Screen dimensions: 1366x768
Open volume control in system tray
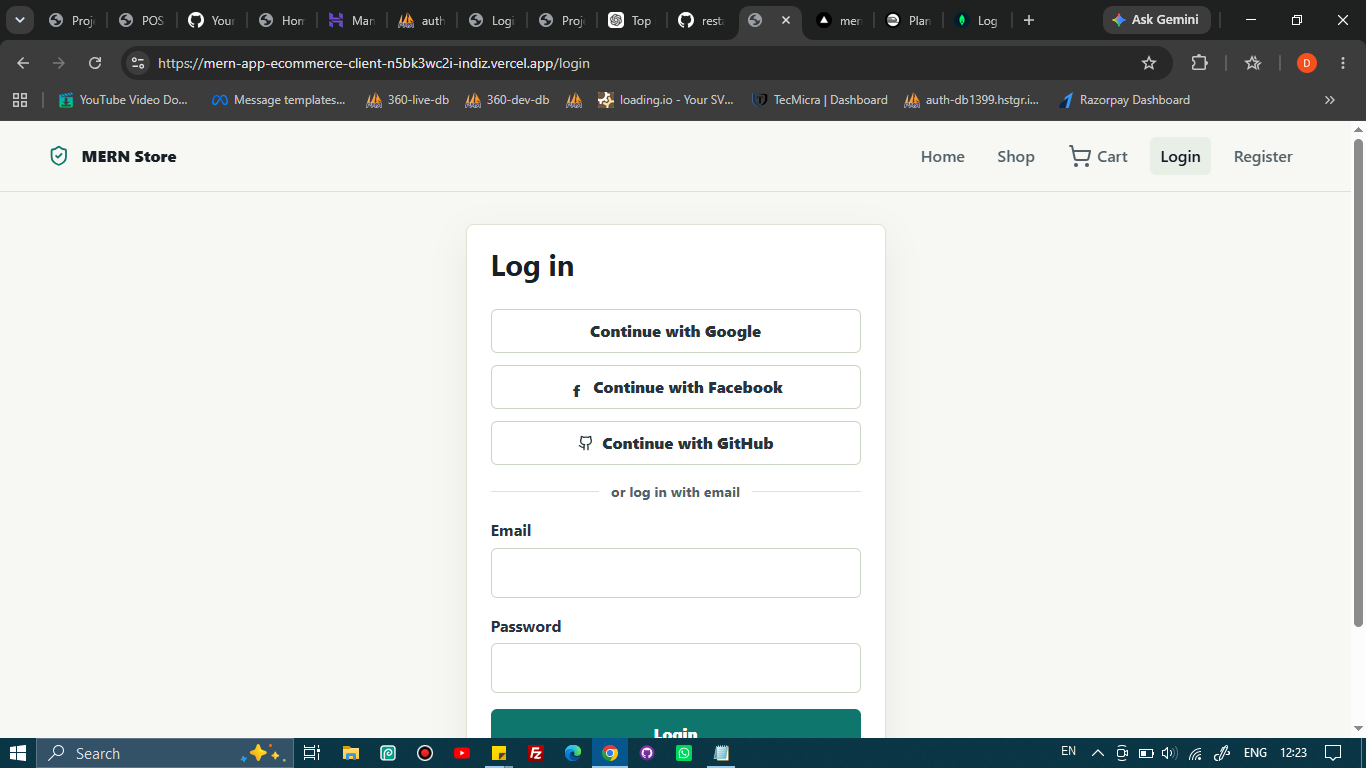click(1170, 753)
